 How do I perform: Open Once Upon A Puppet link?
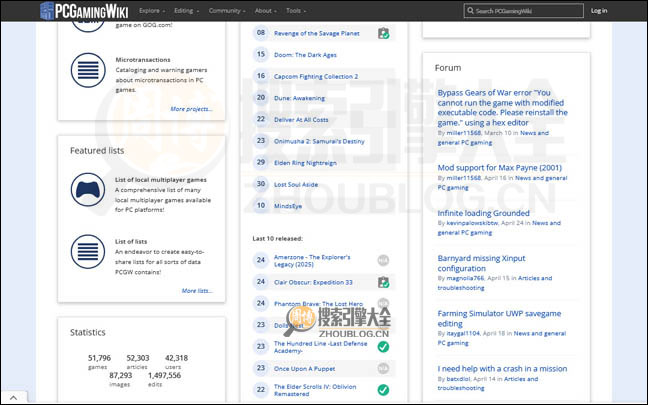click(305, 369)
